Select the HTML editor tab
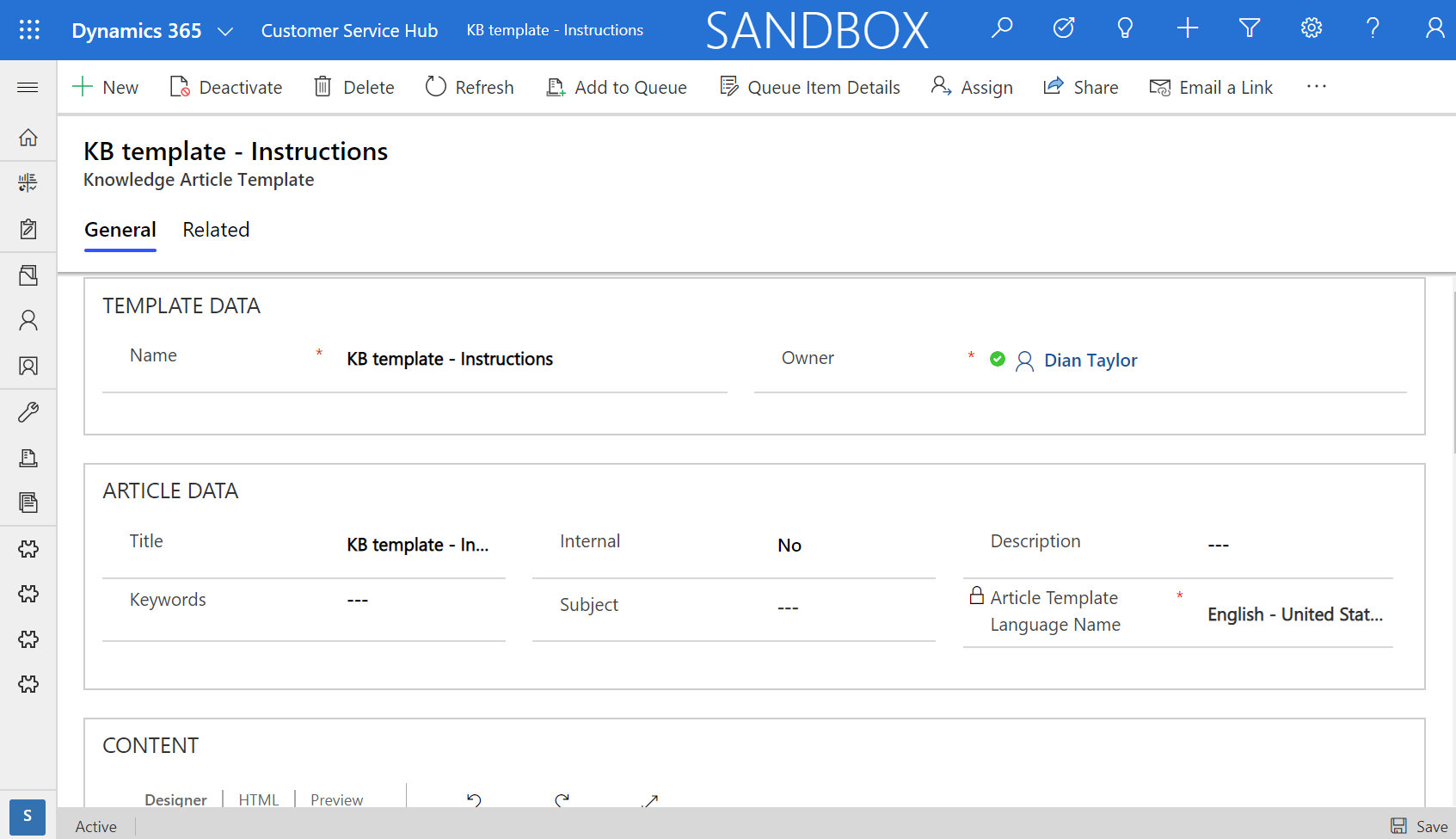Screen dimensions: 1456x839 click(258, 799)
